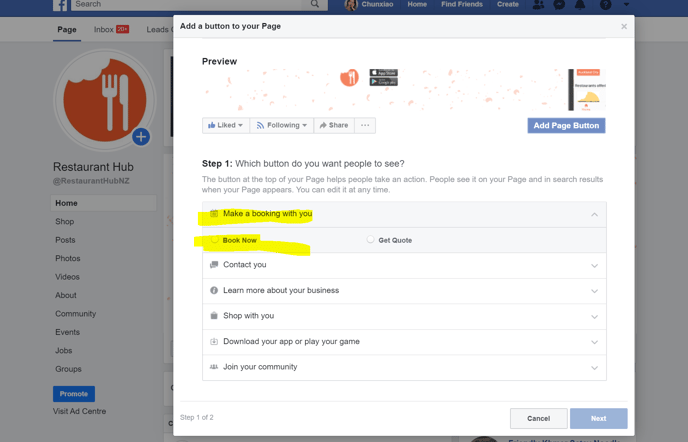Open the friend requests icon
Image resolution: width=688 pixels, height=442 pixels.
click(x=538, y=4)
